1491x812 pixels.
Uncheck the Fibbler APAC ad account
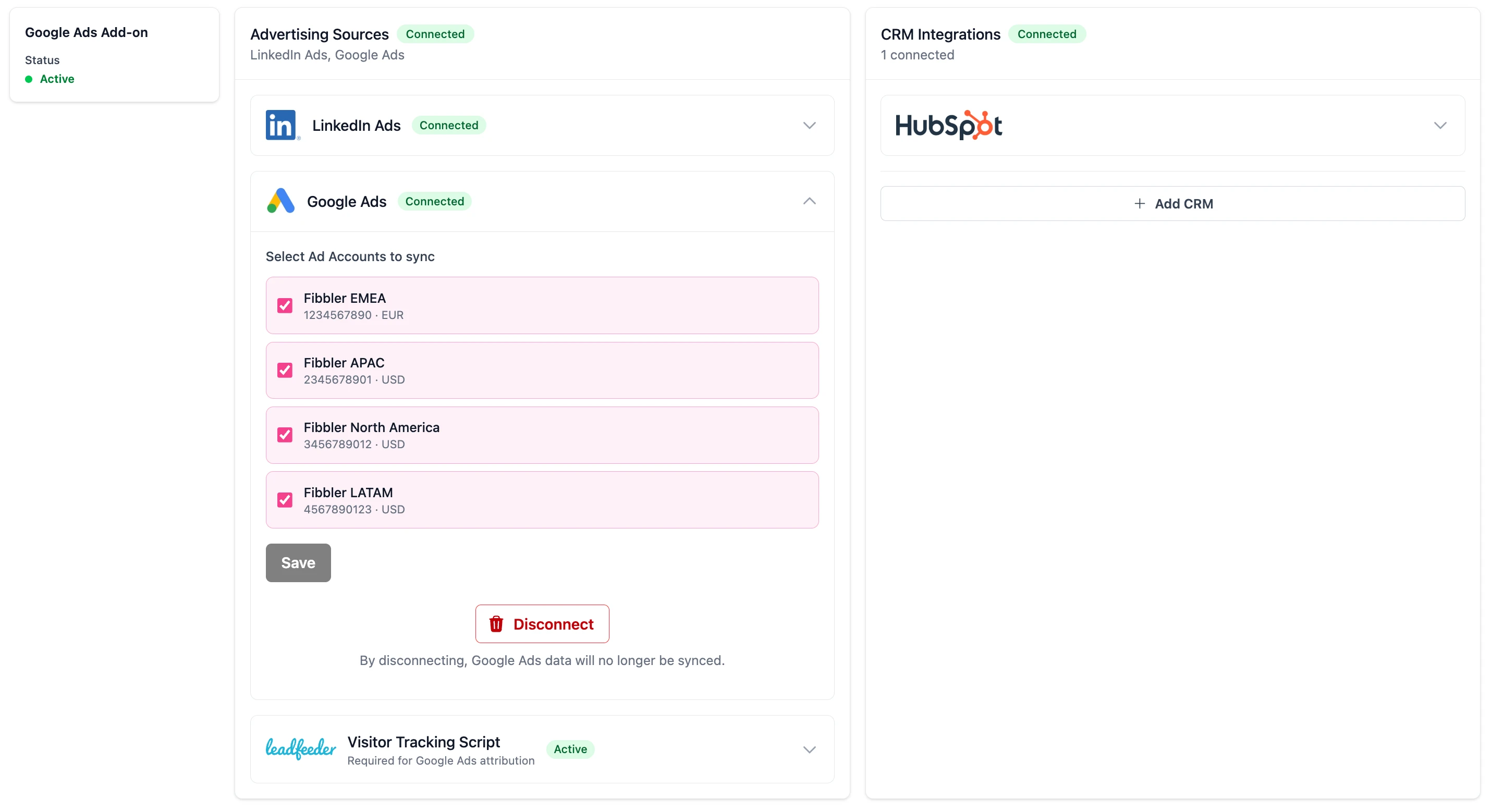coord(285,371)
